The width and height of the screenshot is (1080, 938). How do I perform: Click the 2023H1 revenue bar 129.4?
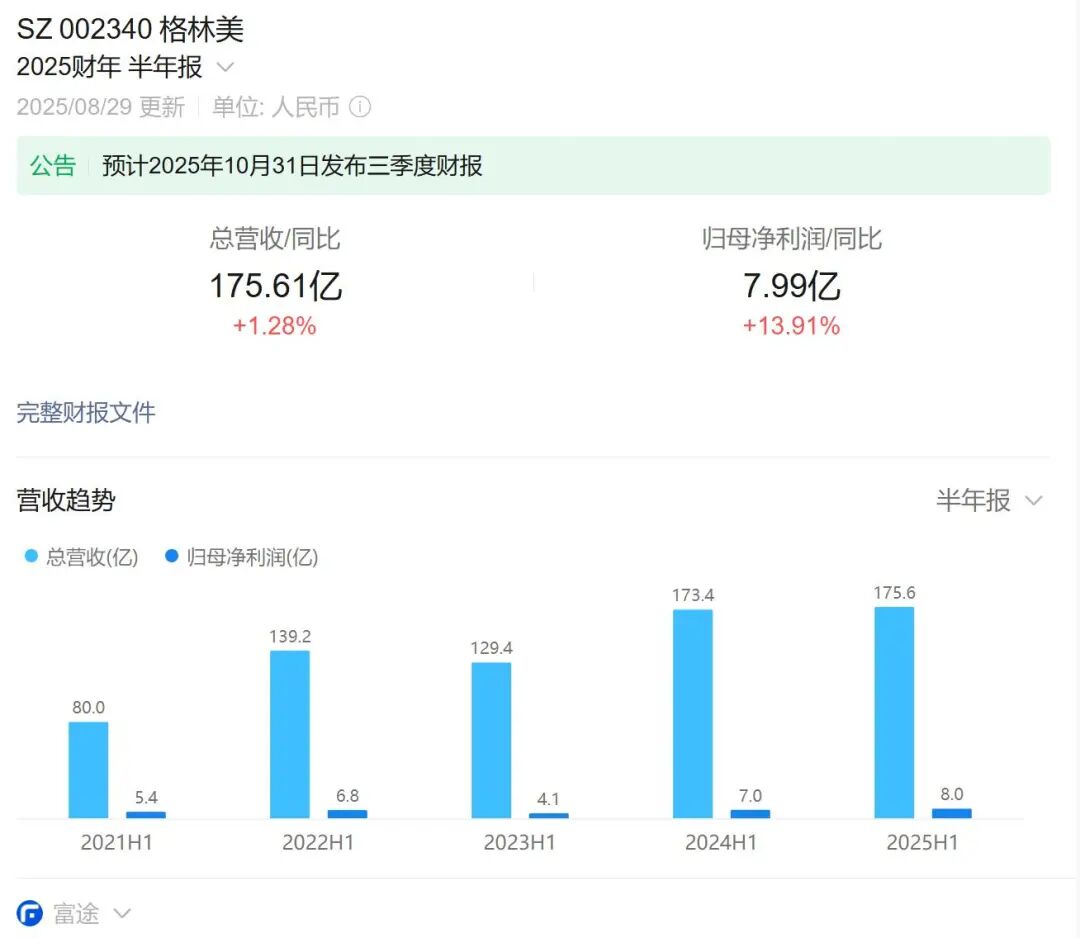[491, 740]
